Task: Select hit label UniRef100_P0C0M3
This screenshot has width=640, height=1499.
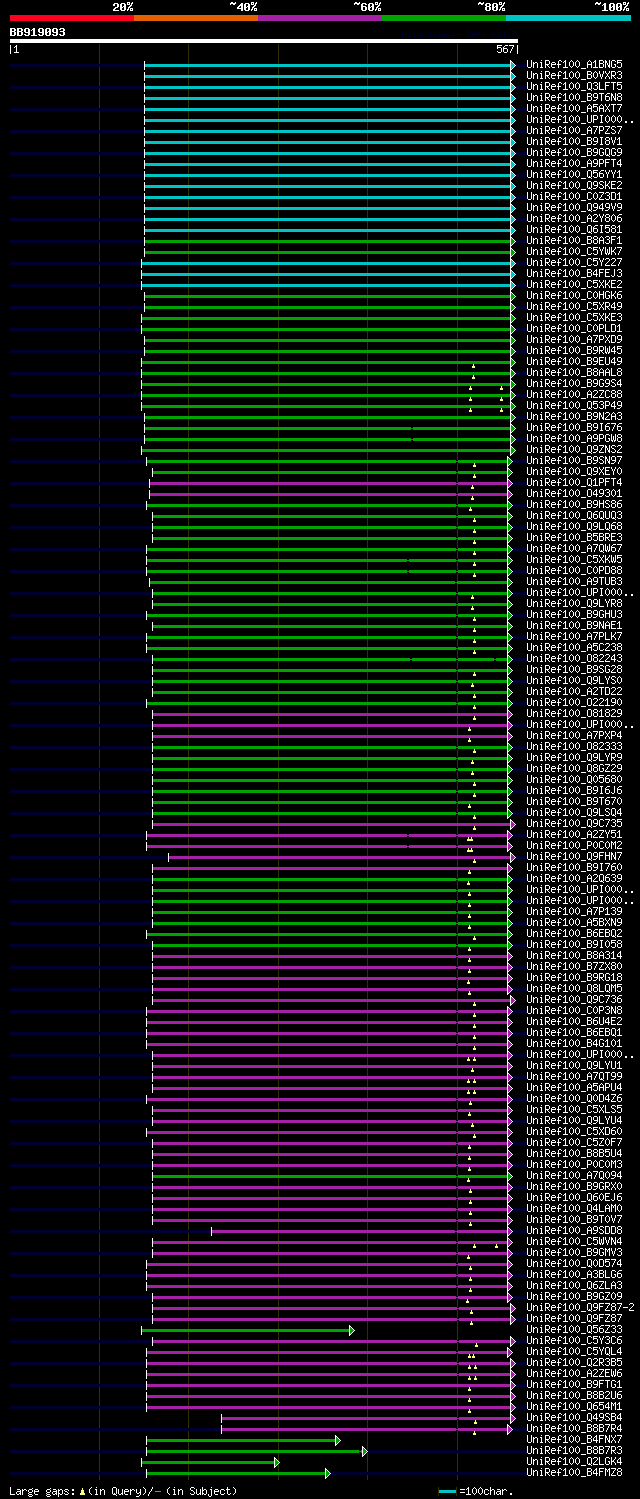Action: point(574,1164)
